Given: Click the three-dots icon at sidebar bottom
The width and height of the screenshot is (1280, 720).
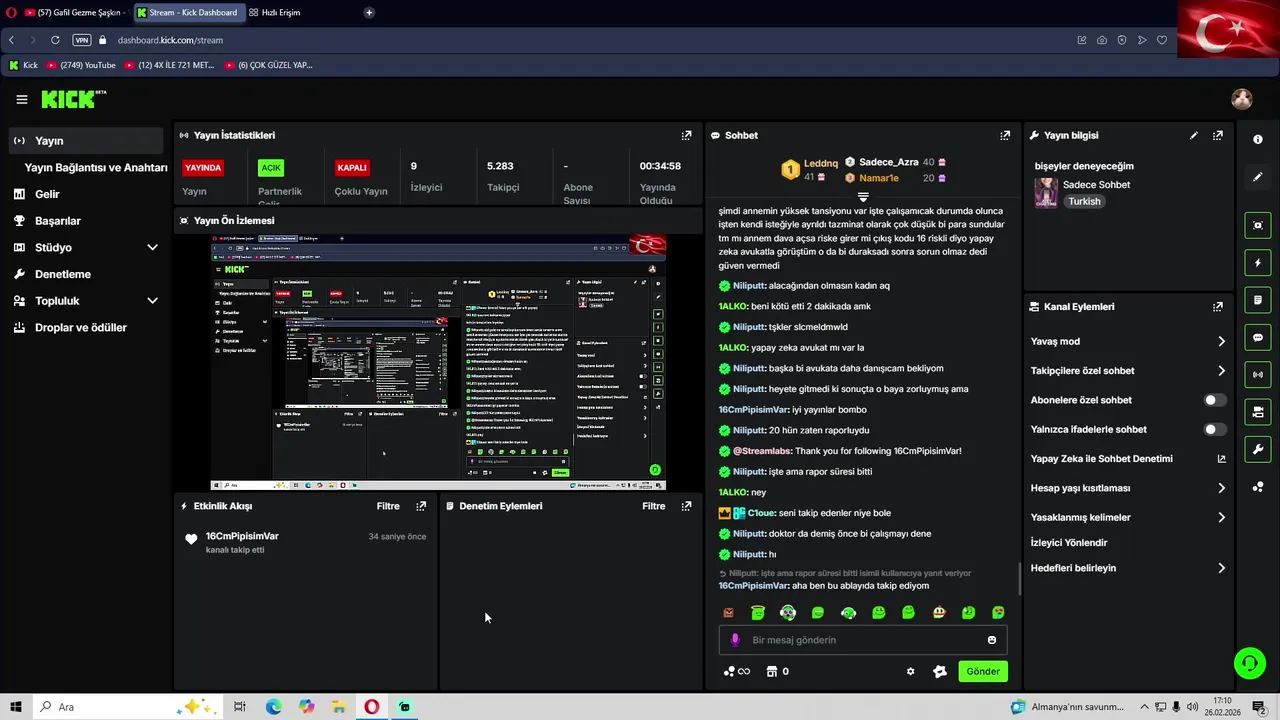Looking at the screenshot, I should click(1258, 487).
